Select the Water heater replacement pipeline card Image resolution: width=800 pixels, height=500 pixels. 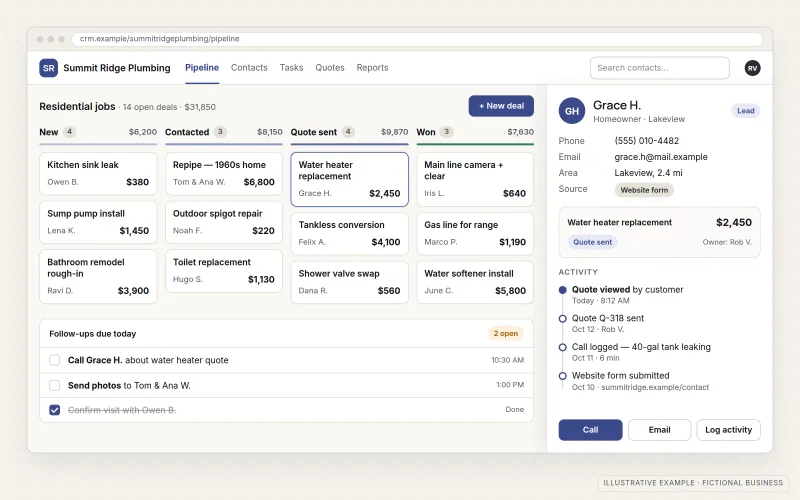[x=349, y=179]
